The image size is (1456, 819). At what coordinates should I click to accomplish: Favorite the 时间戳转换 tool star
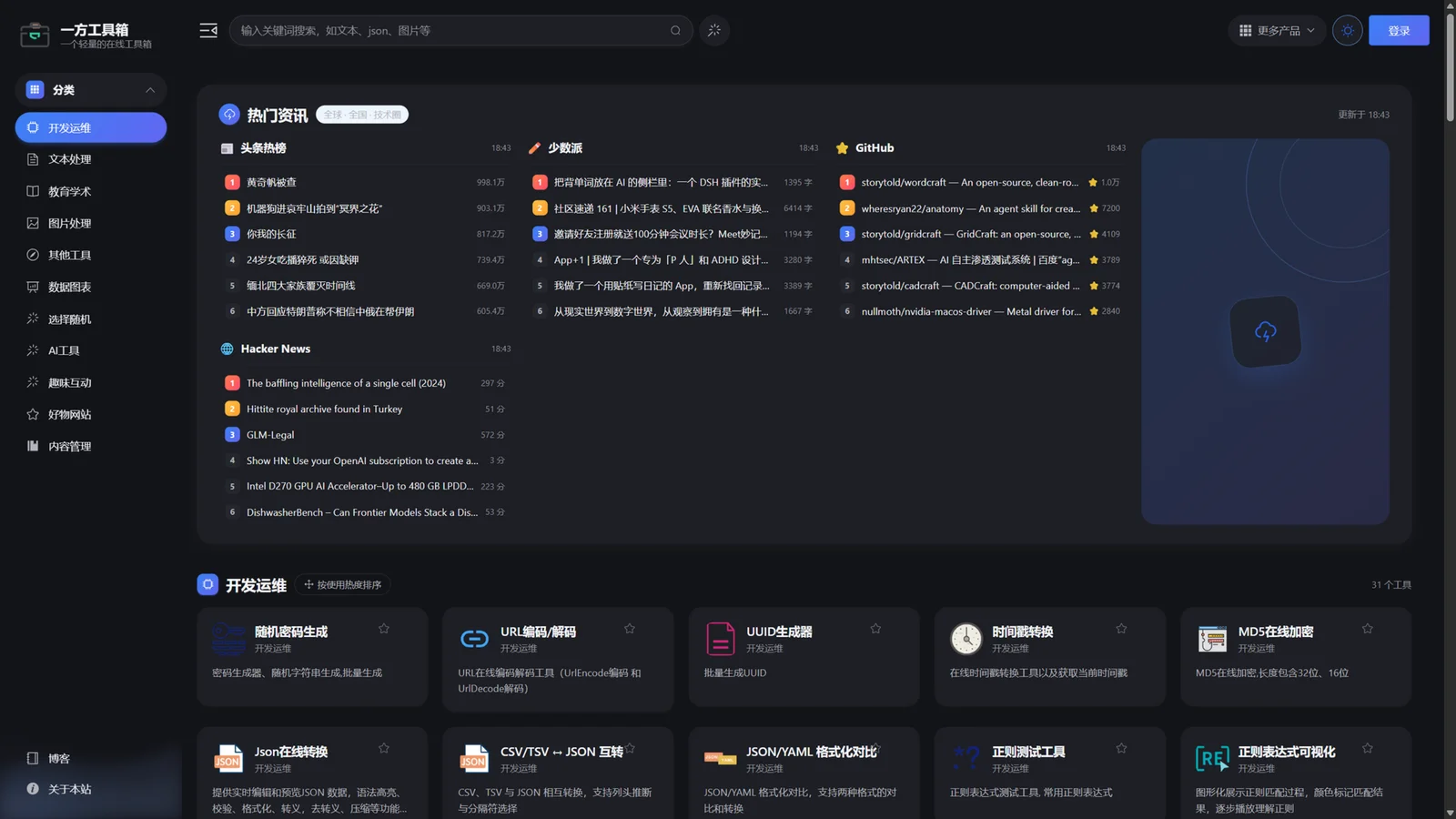tap(1121, 629)
